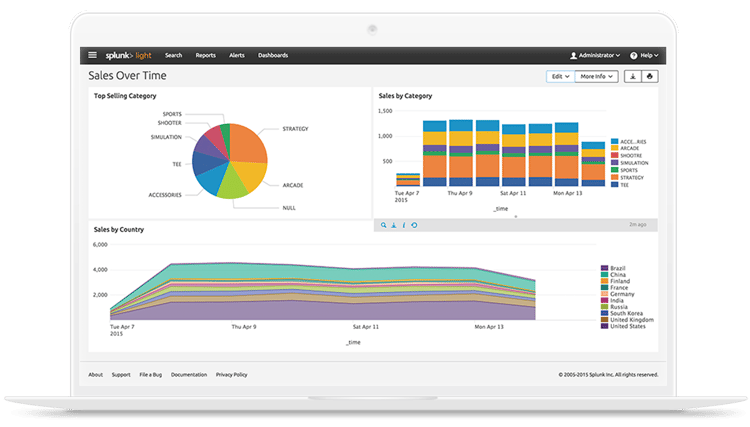Click export icon below Sales by Category
The height and width of the screenshot is (427, 750).
click(x=393, y=225)
